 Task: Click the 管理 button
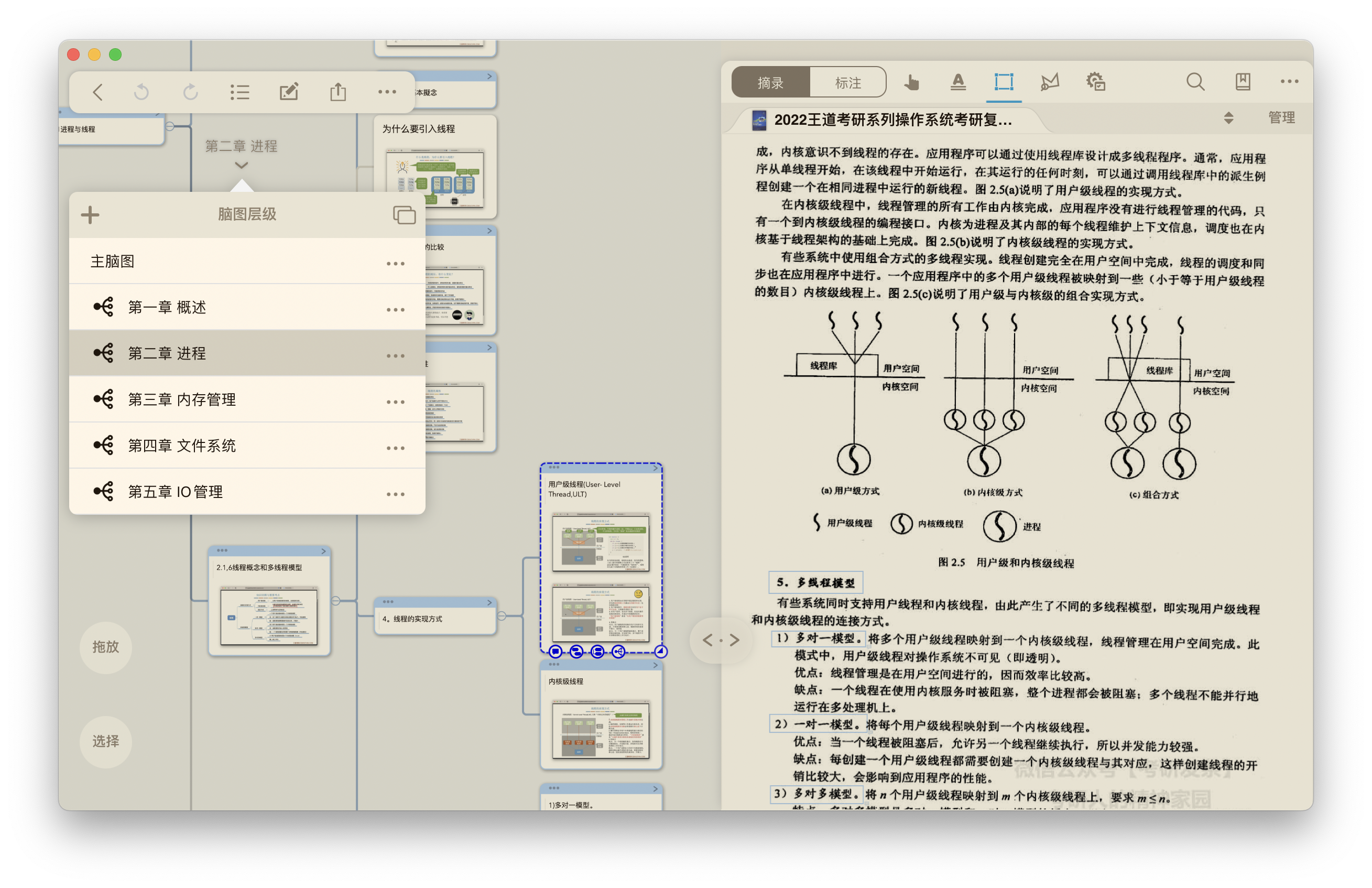click(x=1281, y=117)
